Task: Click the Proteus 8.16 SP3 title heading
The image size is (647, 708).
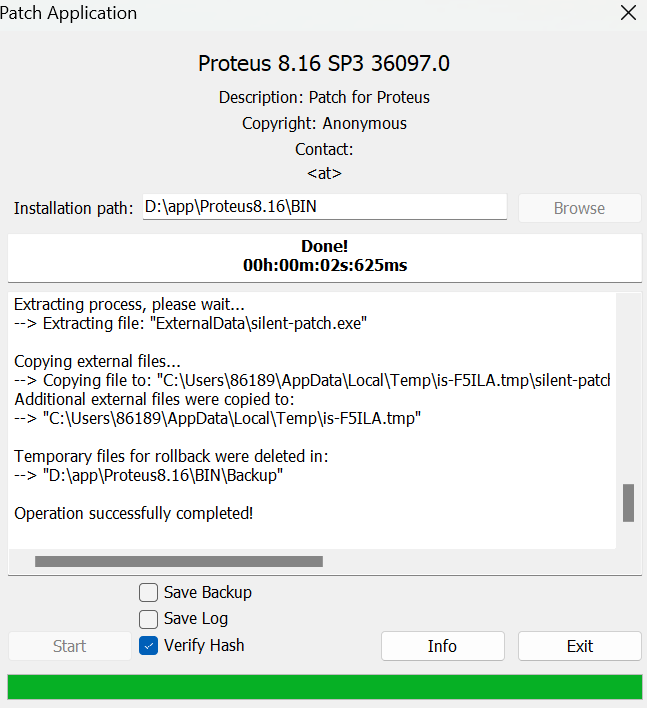Action: tap(324, 63)
